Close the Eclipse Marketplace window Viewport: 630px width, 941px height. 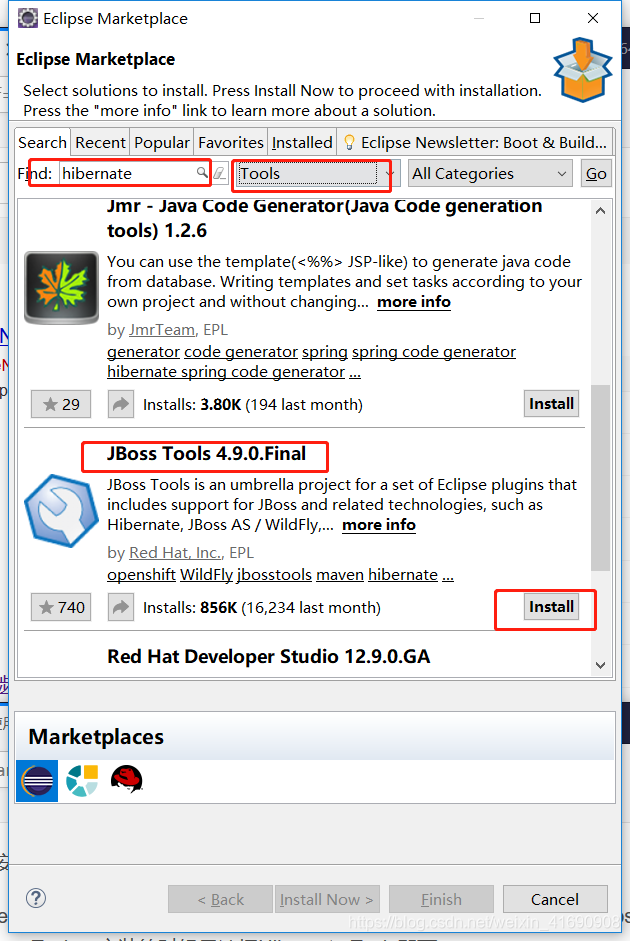point(593,18)
